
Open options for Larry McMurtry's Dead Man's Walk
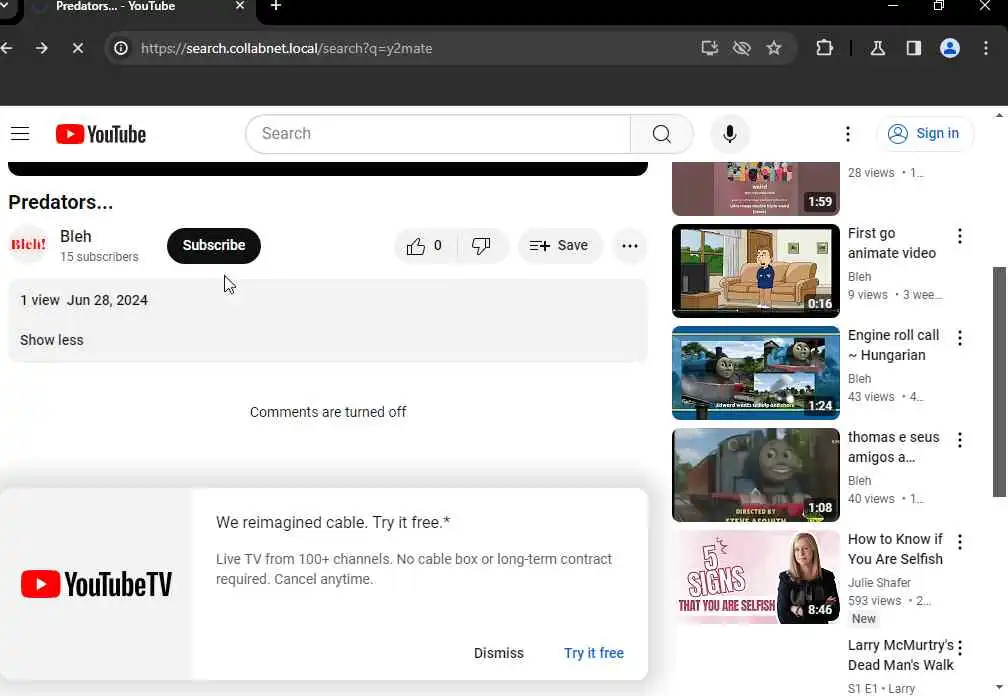pos(960,647)
